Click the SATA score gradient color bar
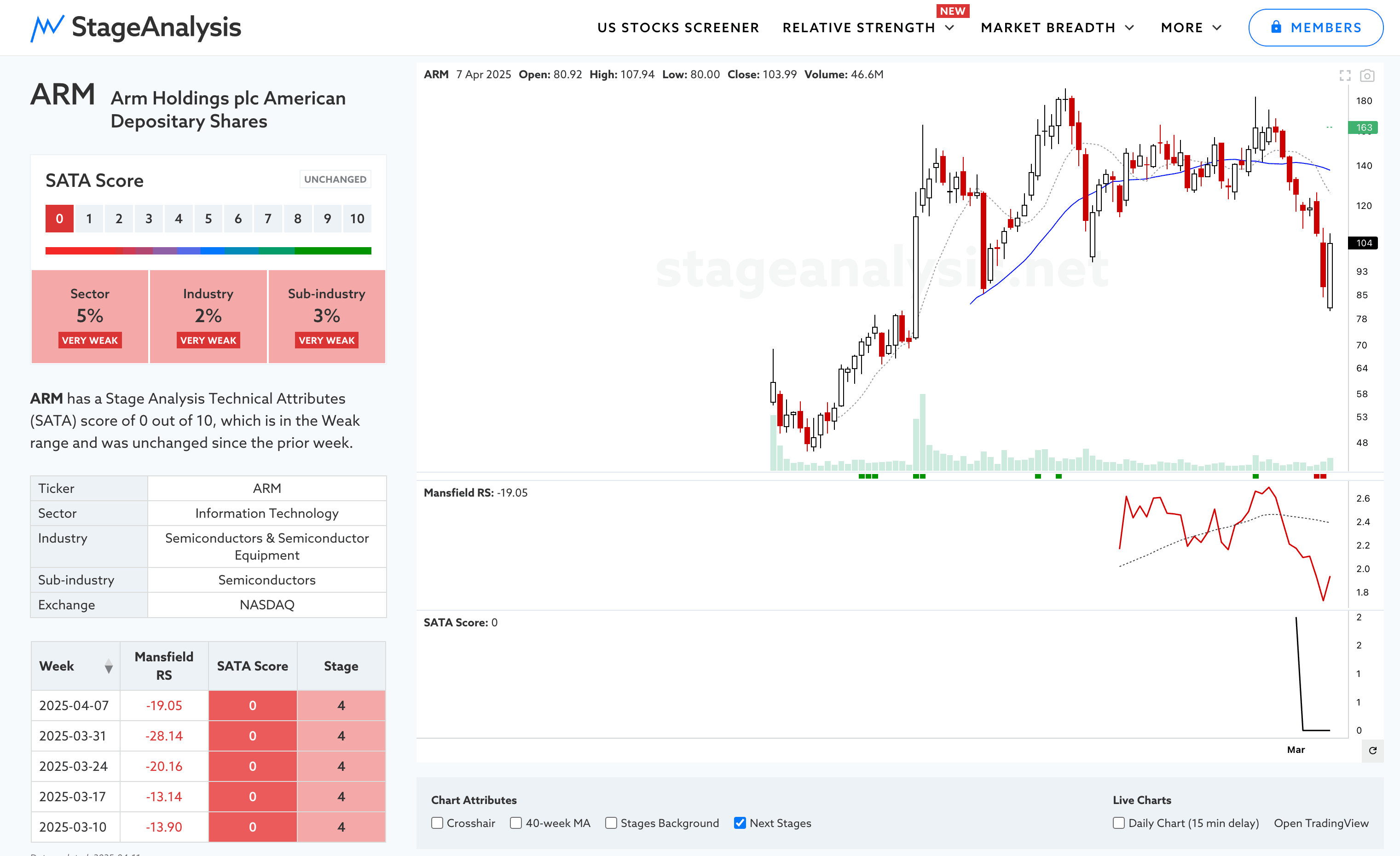 208,250
